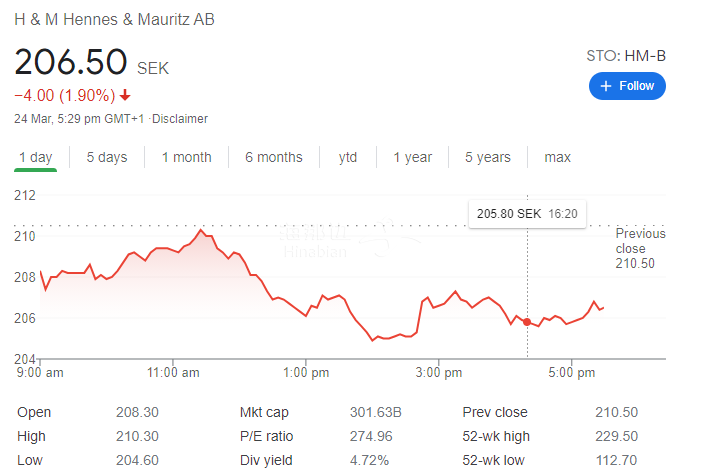704x476 pixels.
Task: Show the max range chart
Action: [557, 157]
